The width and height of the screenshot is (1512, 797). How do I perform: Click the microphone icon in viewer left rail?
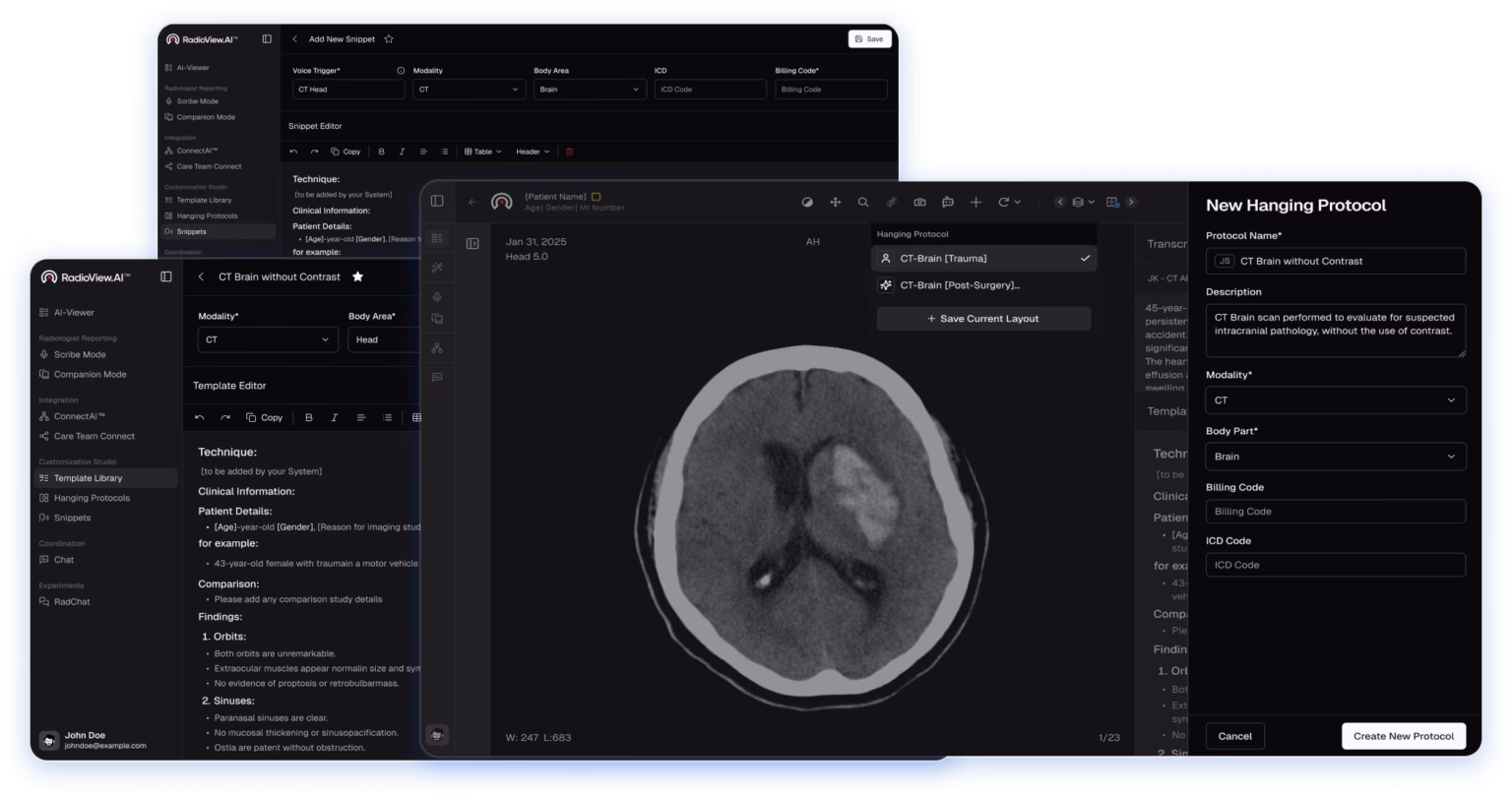pyautogui.click(x=437, y=297)
